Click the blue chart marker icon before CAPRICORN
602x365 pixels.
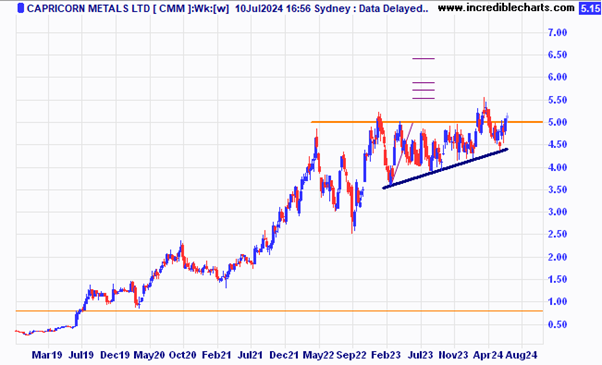pyautogui.click(x=20, y=8)
